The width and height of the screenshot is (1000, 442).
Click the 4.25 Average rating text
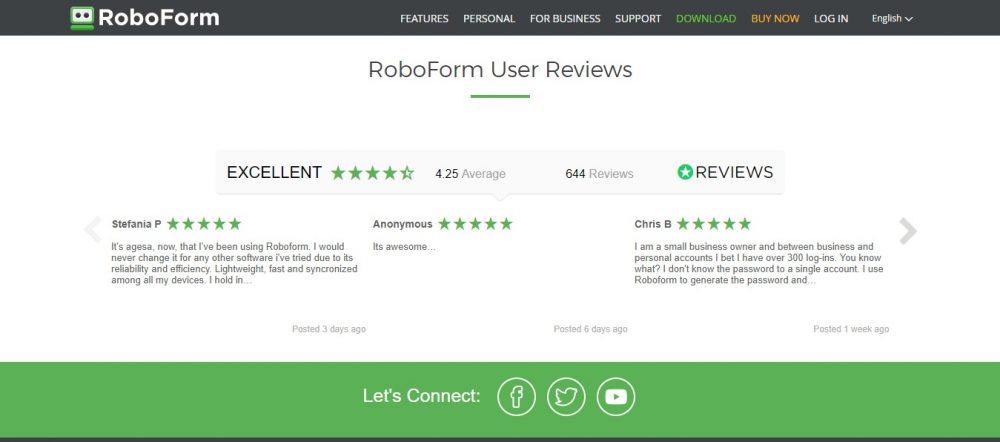pos(470,173)
